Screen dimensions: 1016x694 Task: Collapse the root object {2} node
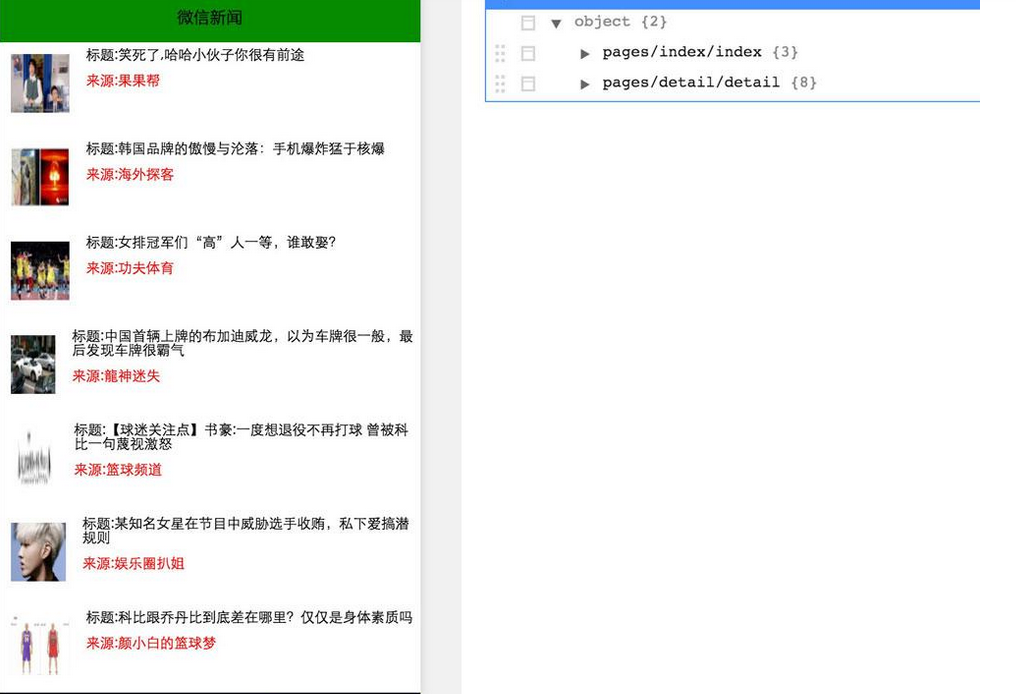[x=556, y=23]
